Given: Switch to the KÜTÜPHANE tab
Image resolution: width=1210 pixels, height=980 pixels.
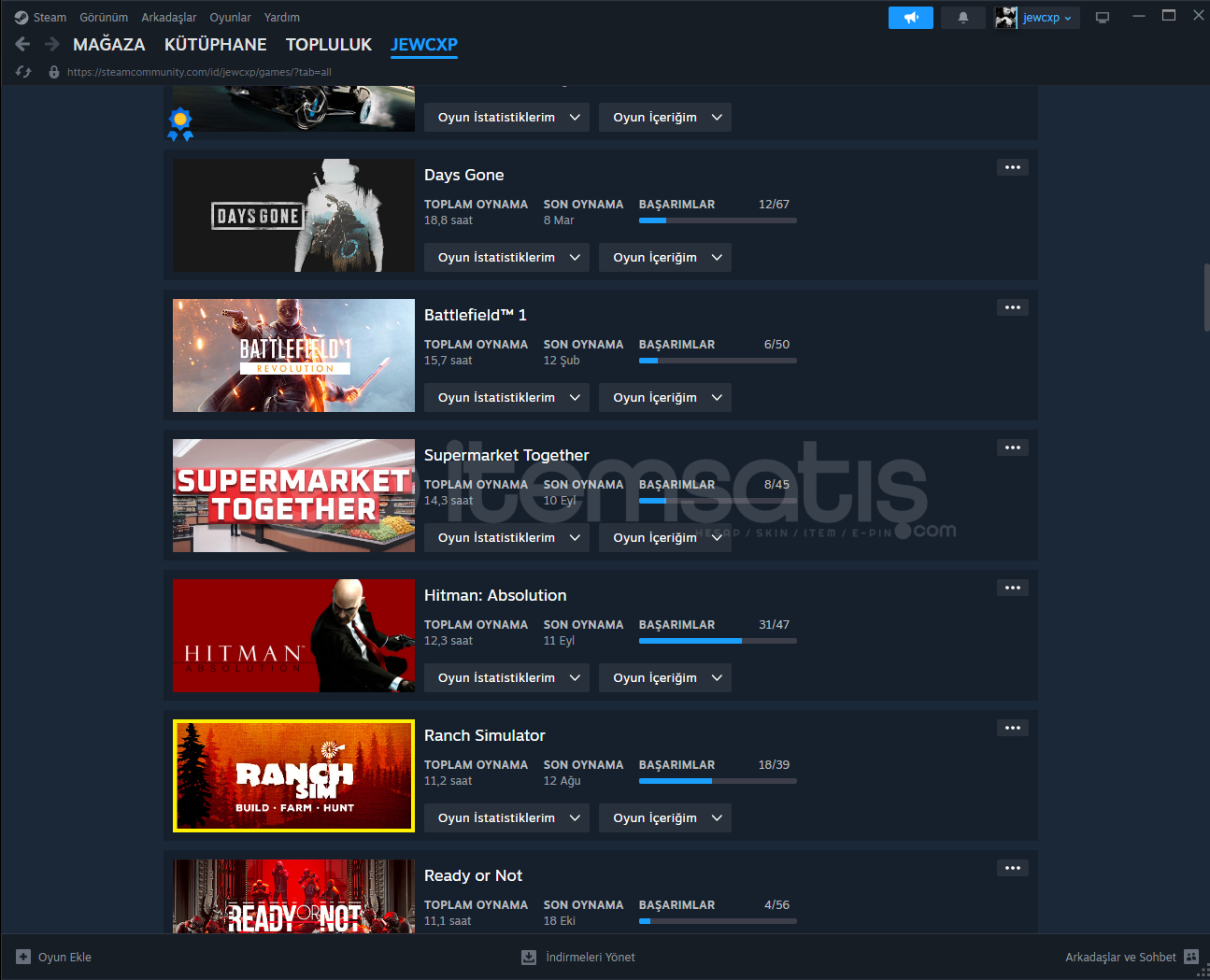Looking at the screenshot, I should pyautogui.click(x=216, y=45).
